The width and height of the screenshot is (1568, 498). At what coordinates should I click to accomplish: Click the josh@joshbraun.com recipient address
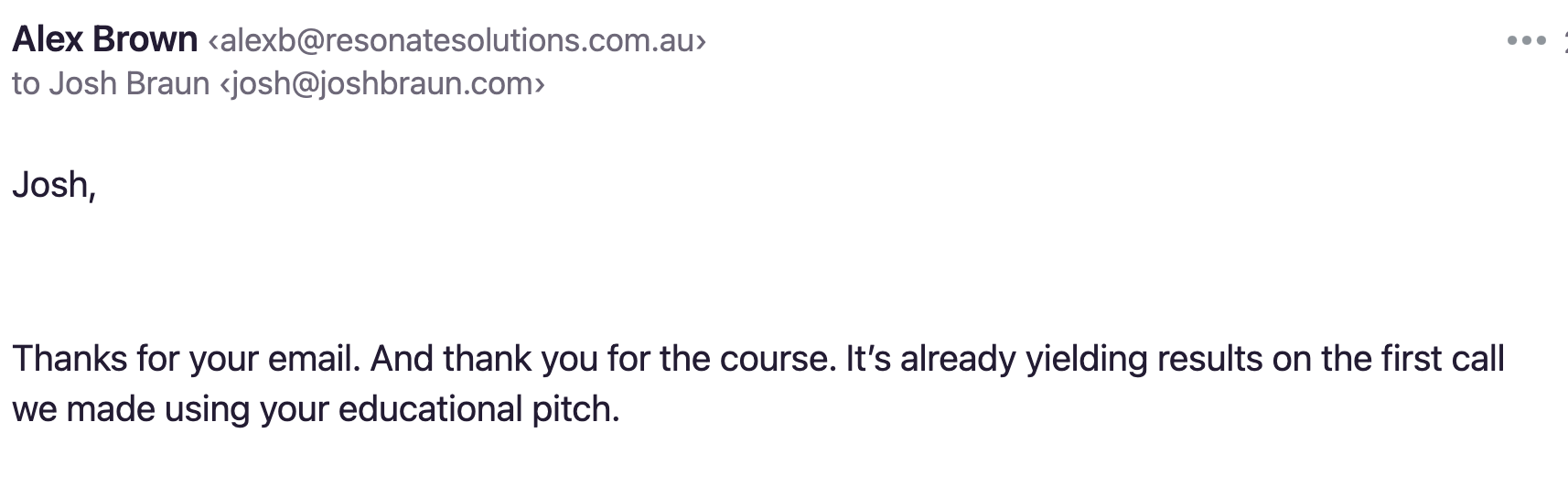pos(382,83)
